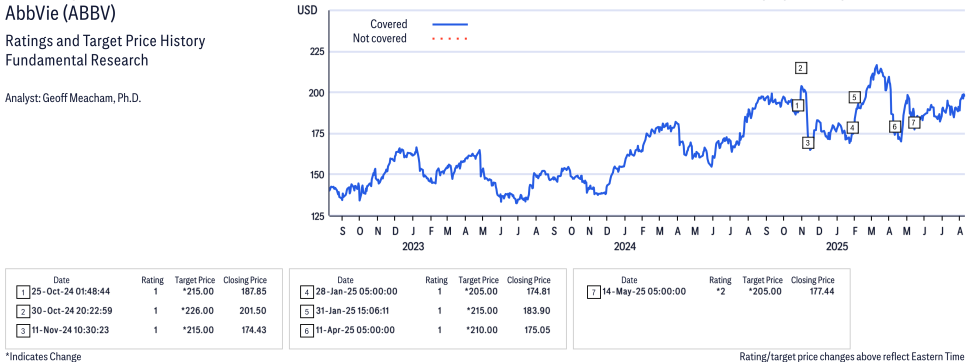Click the red dotted Not covered swatch
The image size is (975, 362).
click(x=450, y=39)
